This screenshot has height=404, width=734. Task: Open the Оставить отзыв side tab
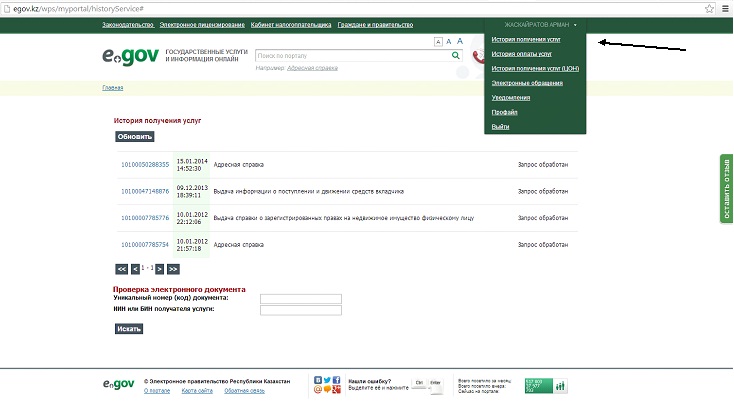(x=726, y=189)
